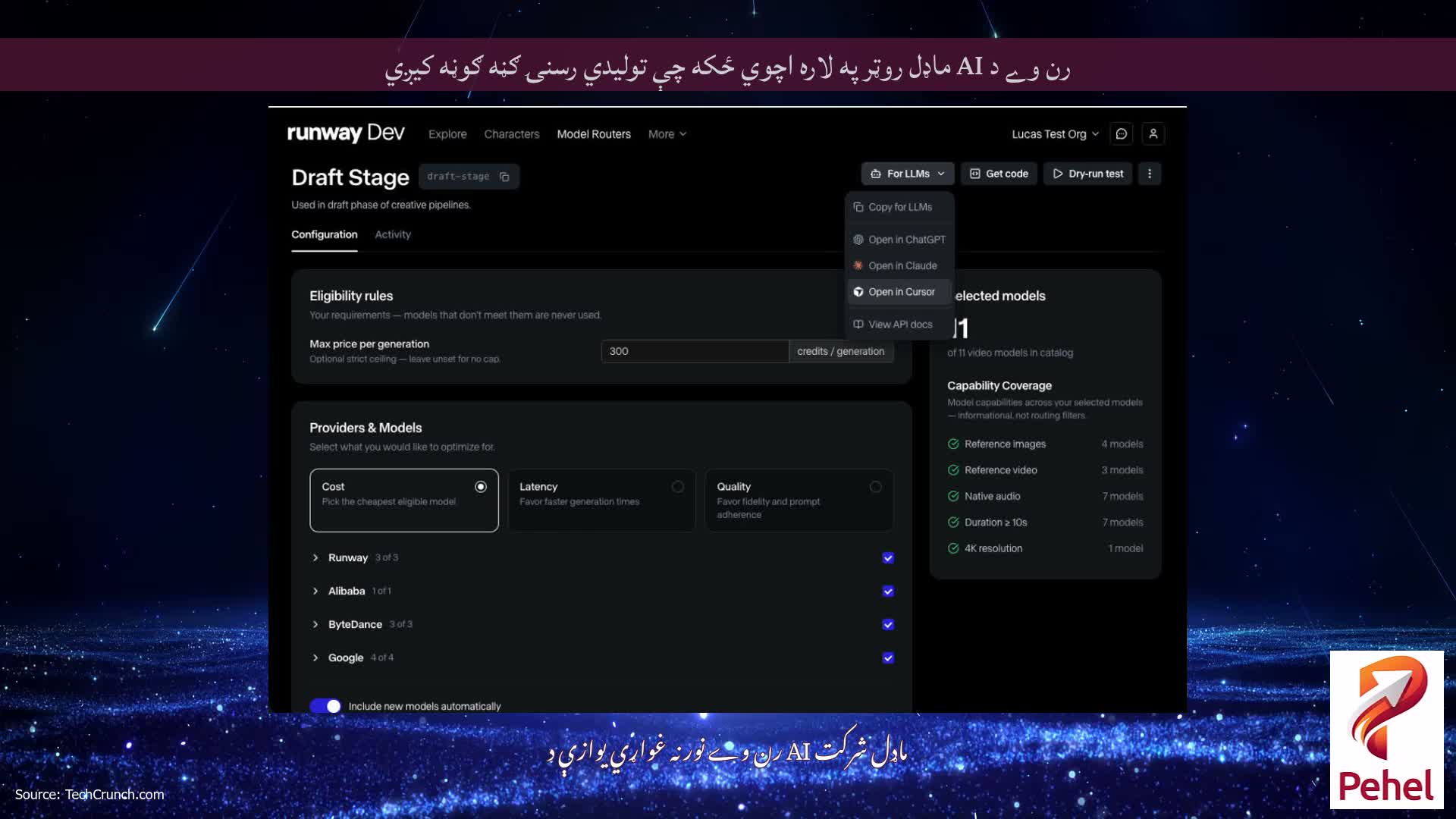The image size is (1456, 819).
Task: Expand the Alibaba provider row
Action: 315,591
